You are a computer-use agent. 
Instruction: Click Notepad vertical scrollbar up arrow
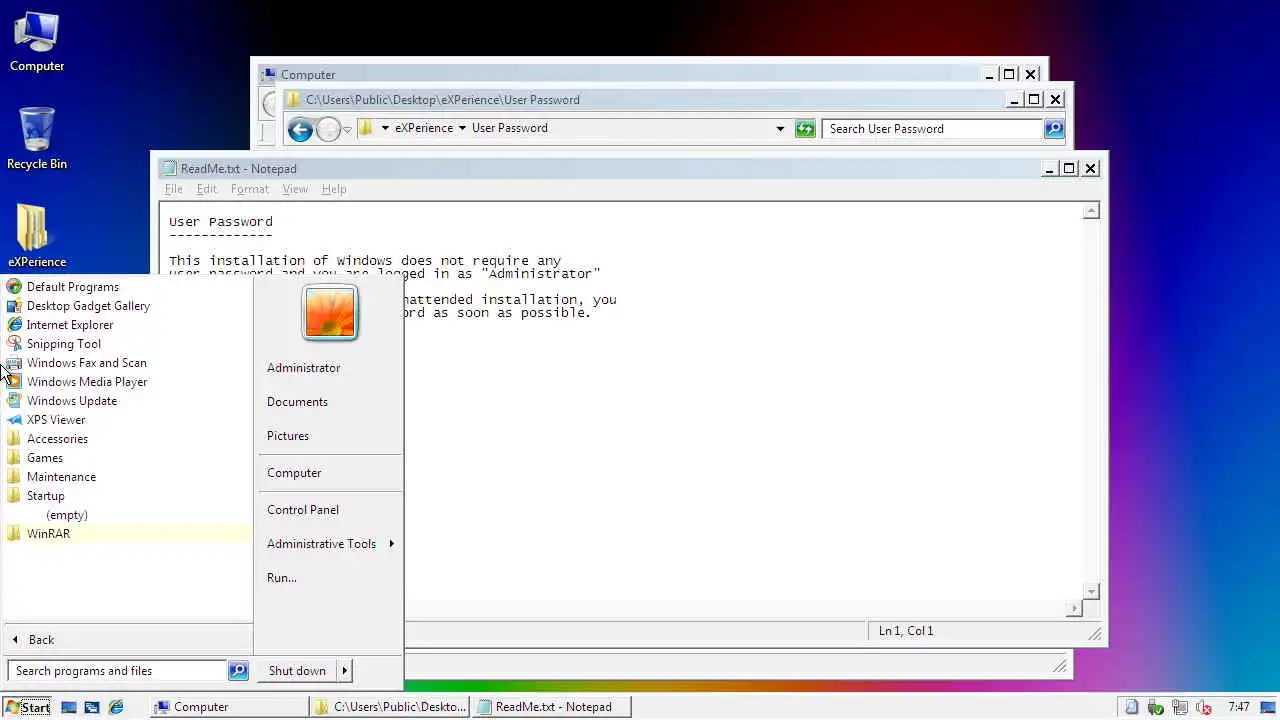tap(1092, 211)
